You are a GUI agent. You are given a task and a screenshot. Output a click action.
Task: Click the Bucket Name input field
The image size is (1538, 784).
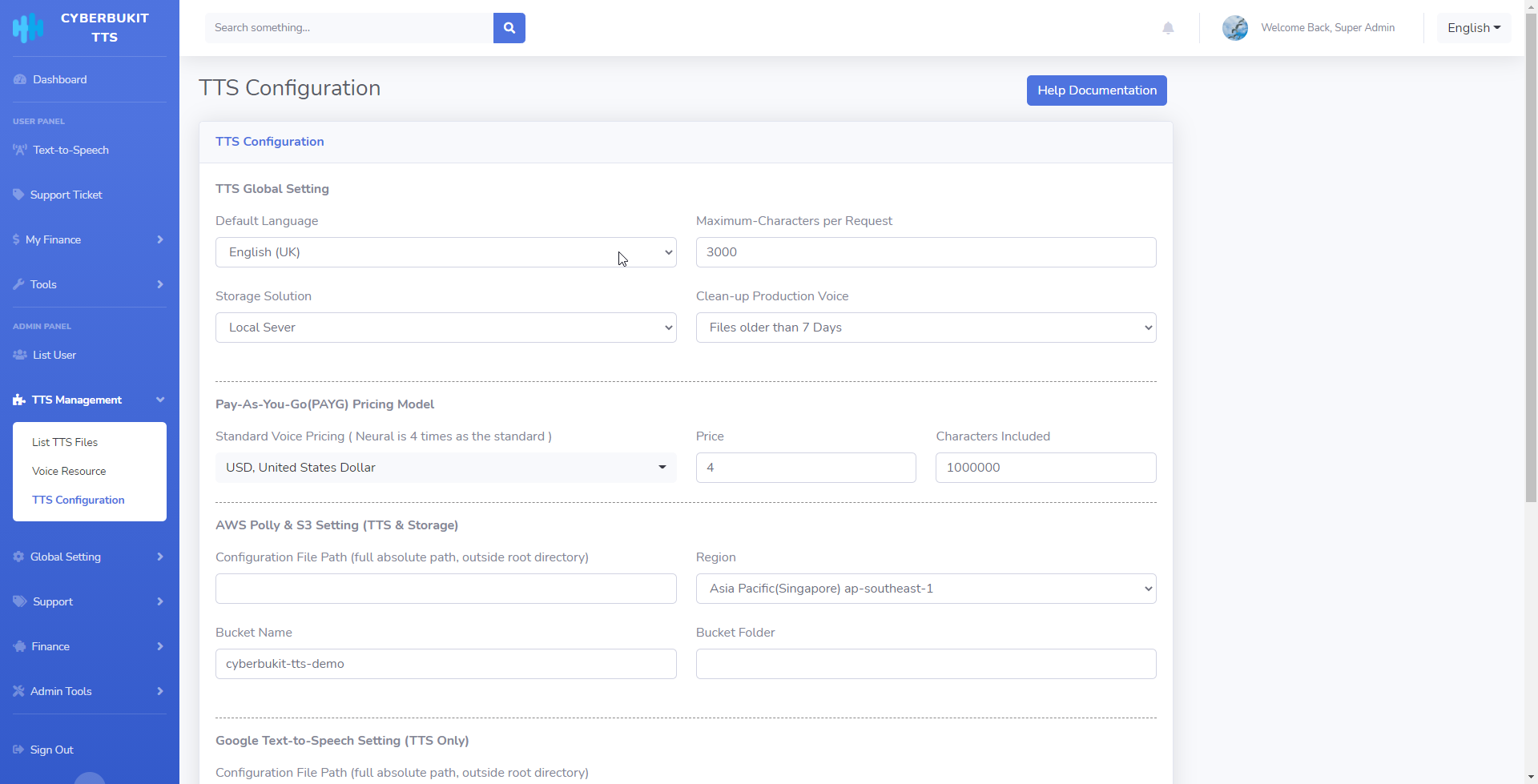point(445,664)
